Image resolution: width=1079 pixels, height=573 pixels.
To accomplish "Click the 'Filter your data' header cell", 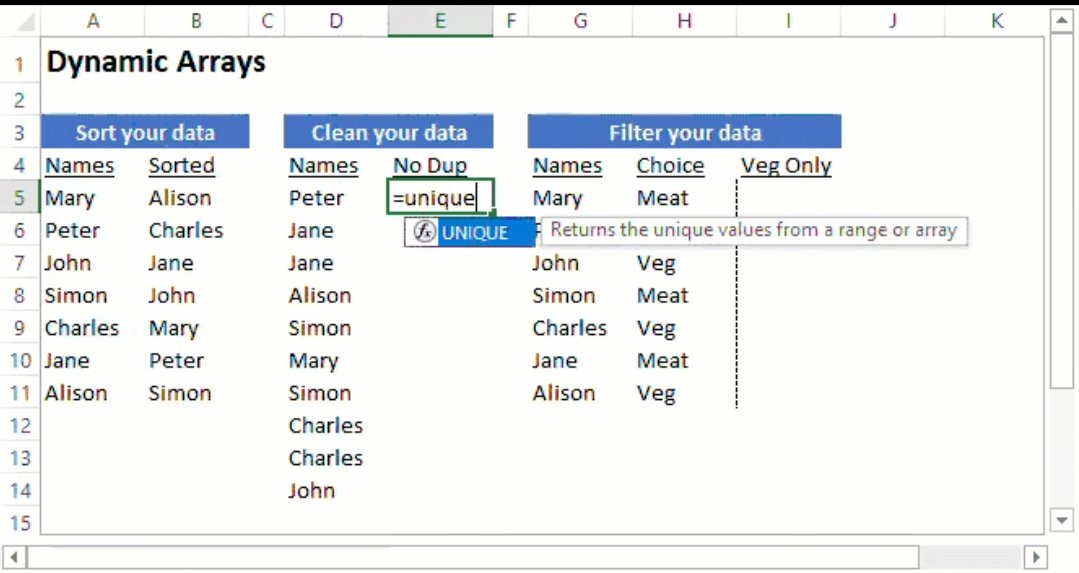I will (684, 132).
